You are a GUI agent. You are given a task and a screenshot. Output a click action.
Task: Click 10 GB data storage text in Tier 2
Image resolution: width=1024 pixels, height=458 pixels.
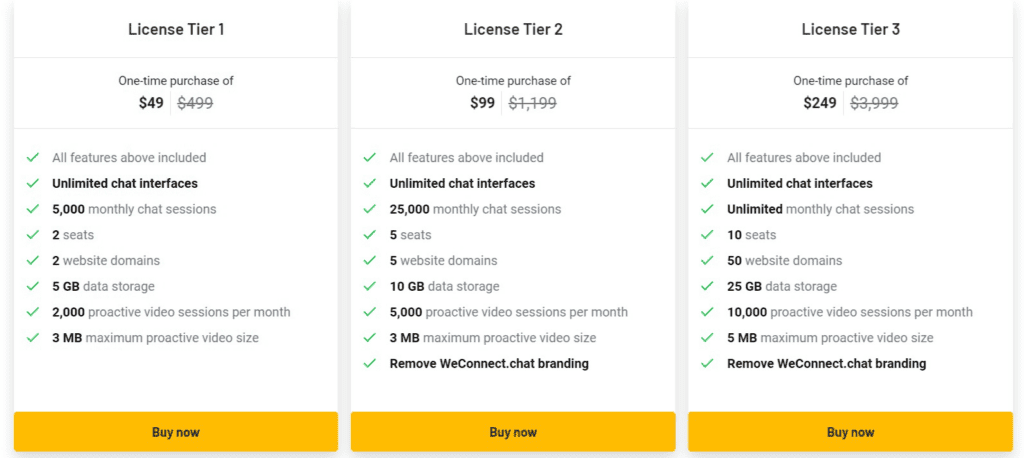pyautogui.click(x=444, y=286)
